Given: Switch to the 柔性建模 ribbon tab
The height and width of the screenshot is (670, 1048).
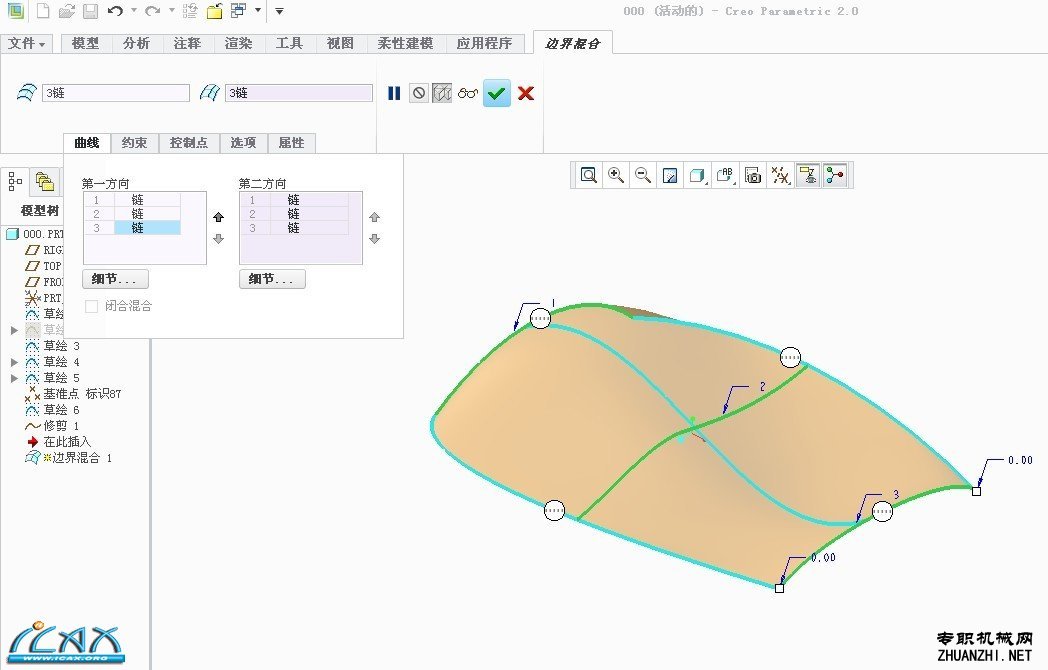Looking at the screenshot, I should (405, 43).
